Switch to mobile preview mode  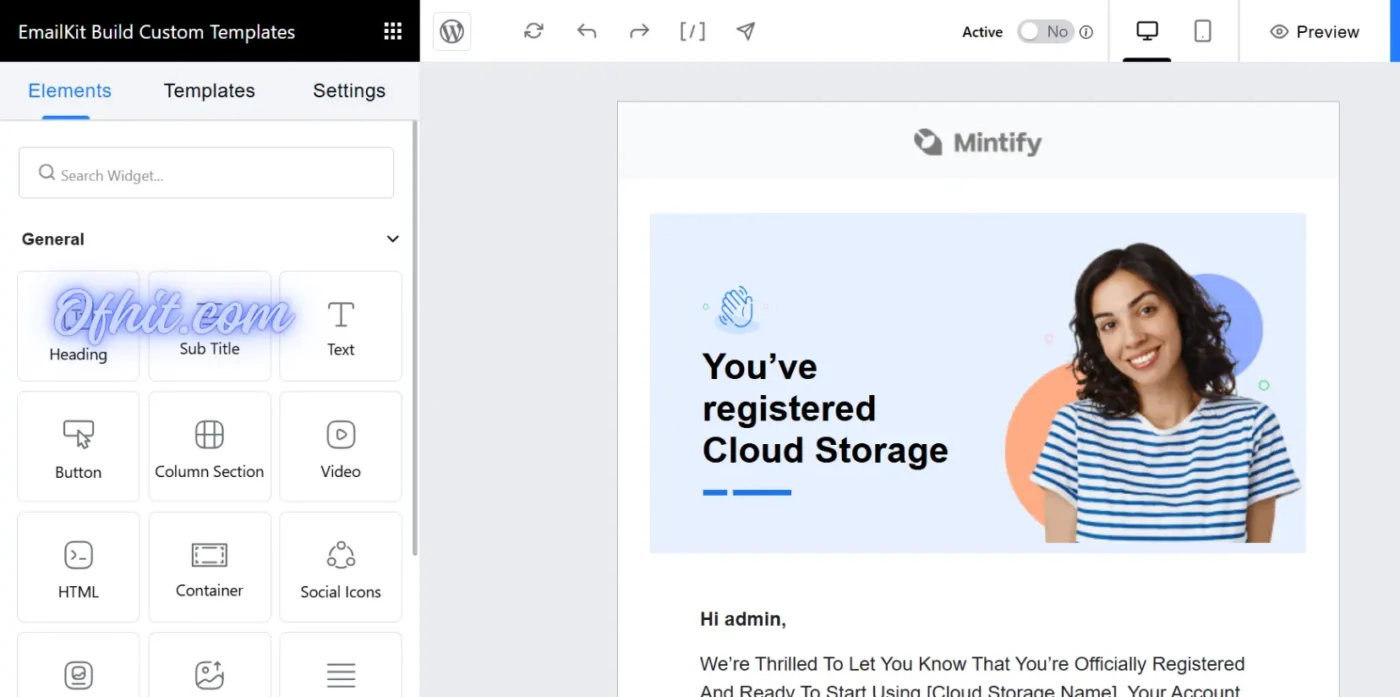1203,31
